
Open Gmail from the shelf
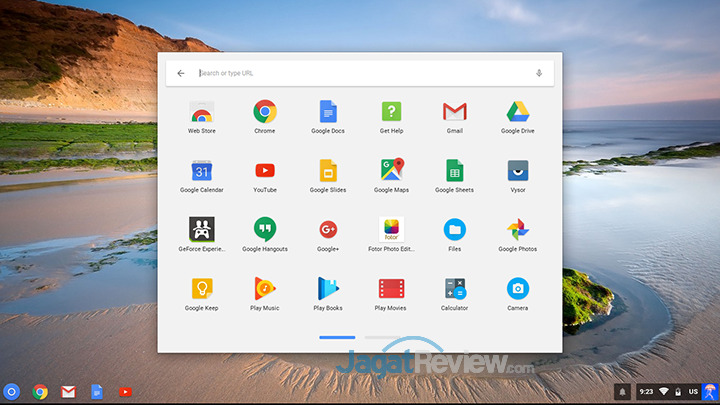tap(68, 391)
